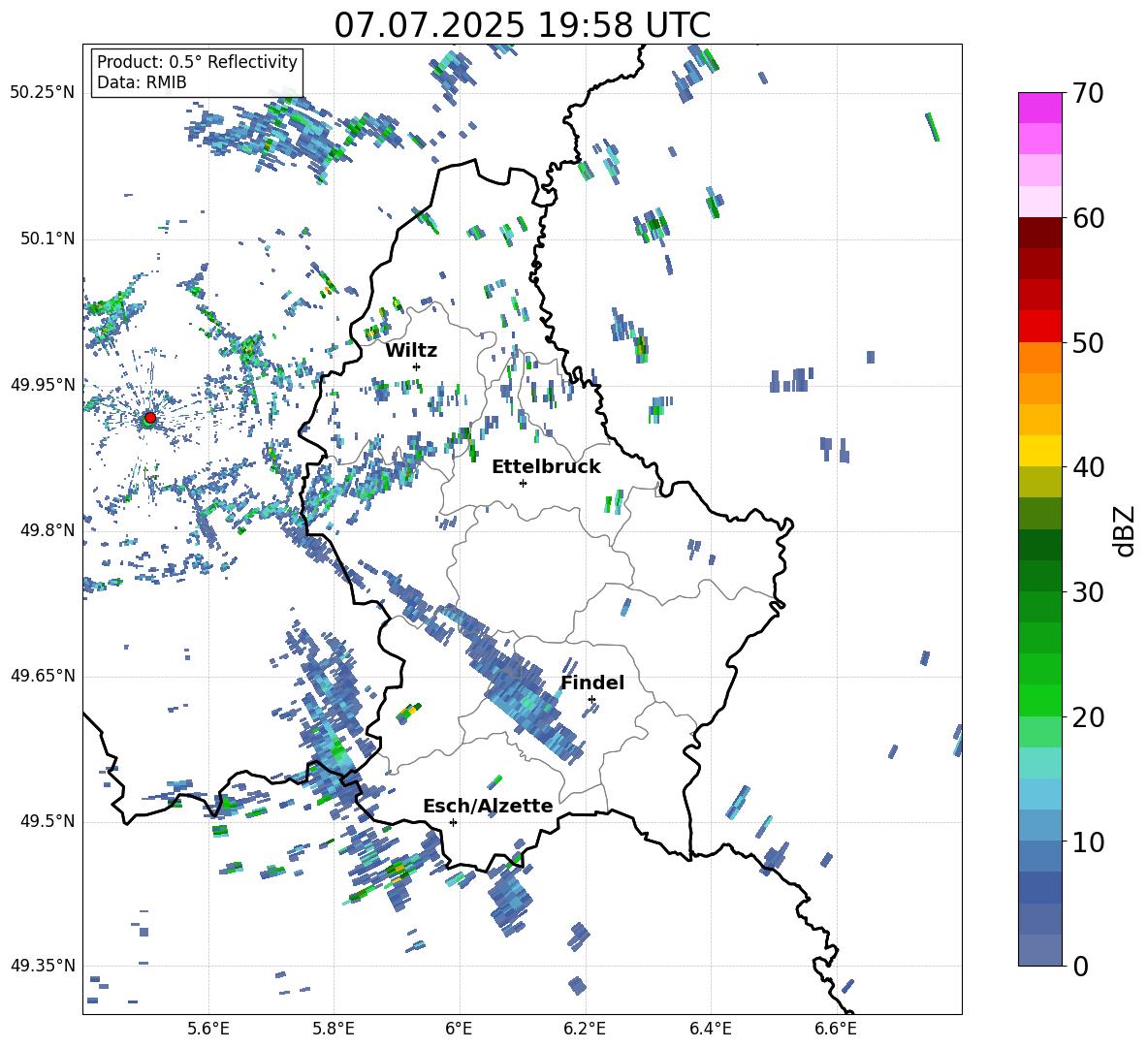
Task: Click the longitude label 6.2°E
Action: 585,1029
